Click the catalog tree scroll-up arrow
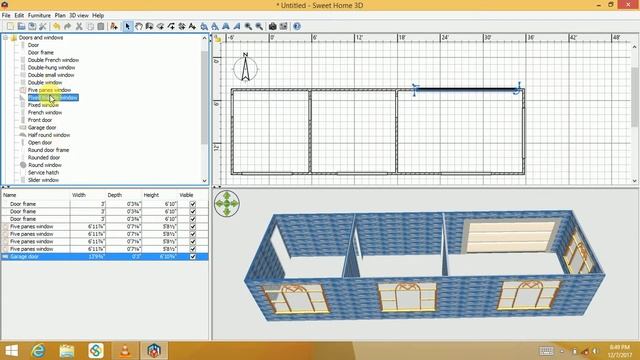Viewport: 640px width, 360px height. (205, 38)
